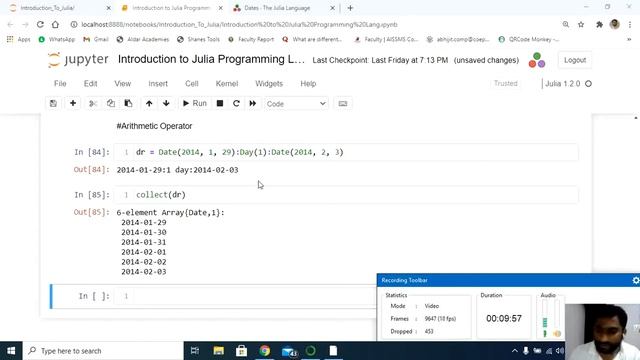
Task: Open the Widgets menu
Action: click(269, 84)
